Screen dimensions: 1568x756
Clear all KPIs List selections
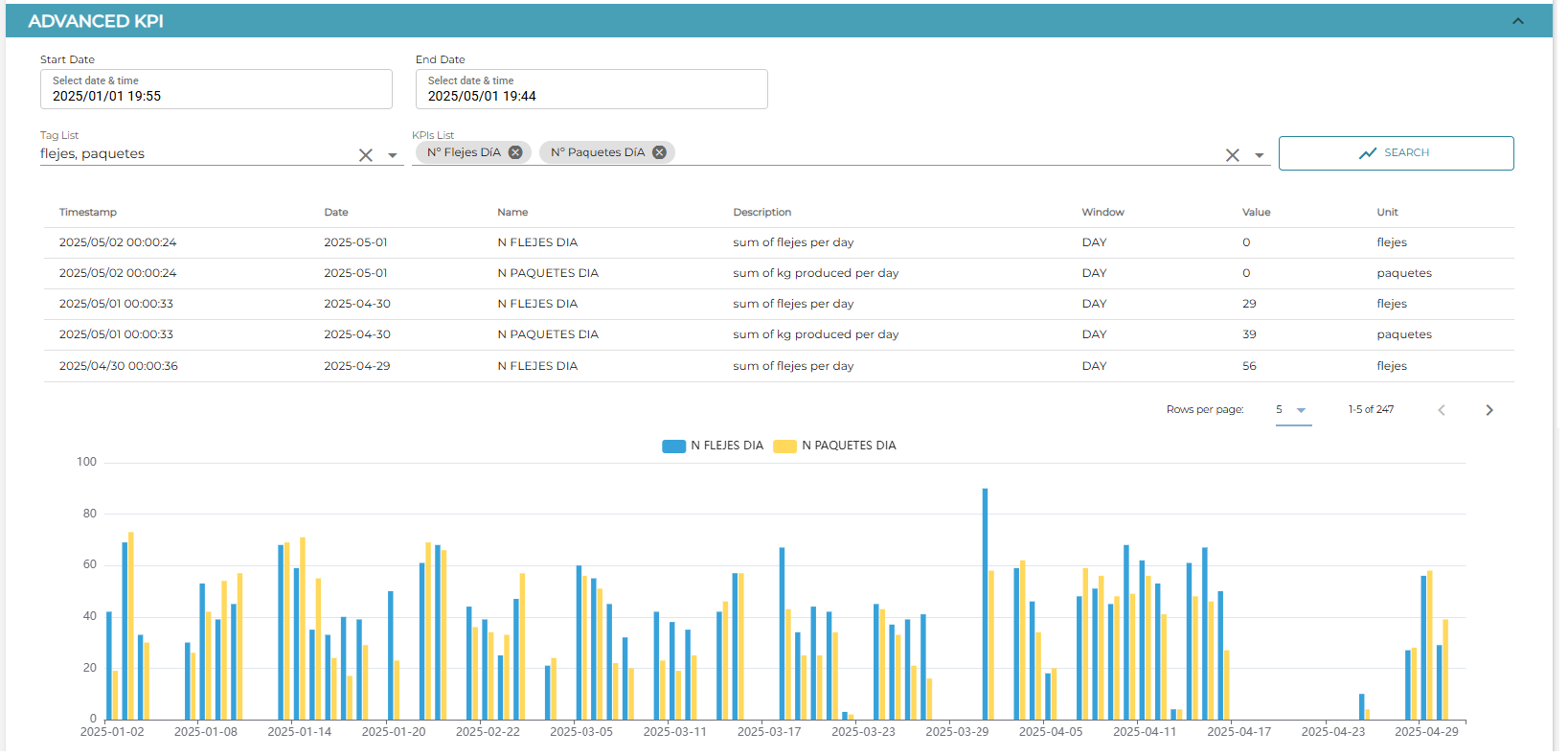1233,155
